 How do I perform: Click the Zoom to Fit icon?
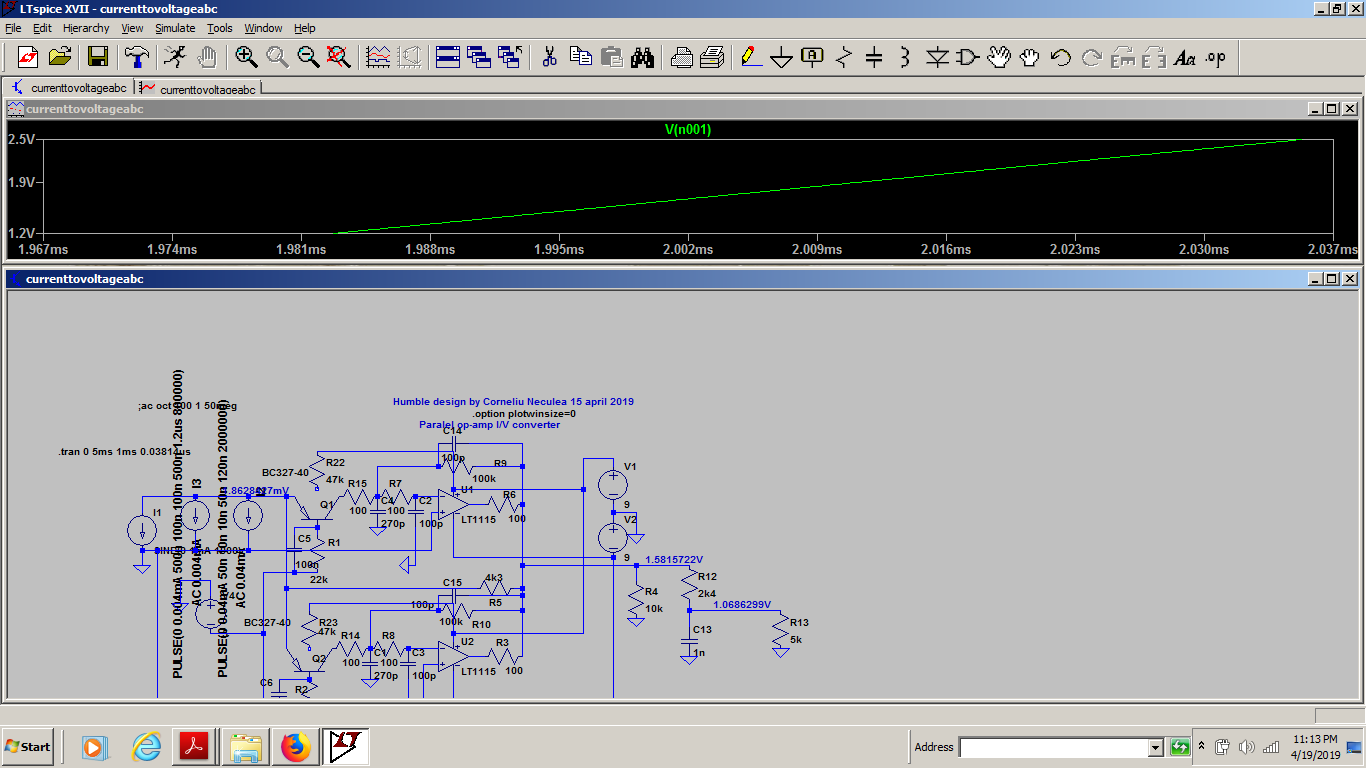click(339, 57)
